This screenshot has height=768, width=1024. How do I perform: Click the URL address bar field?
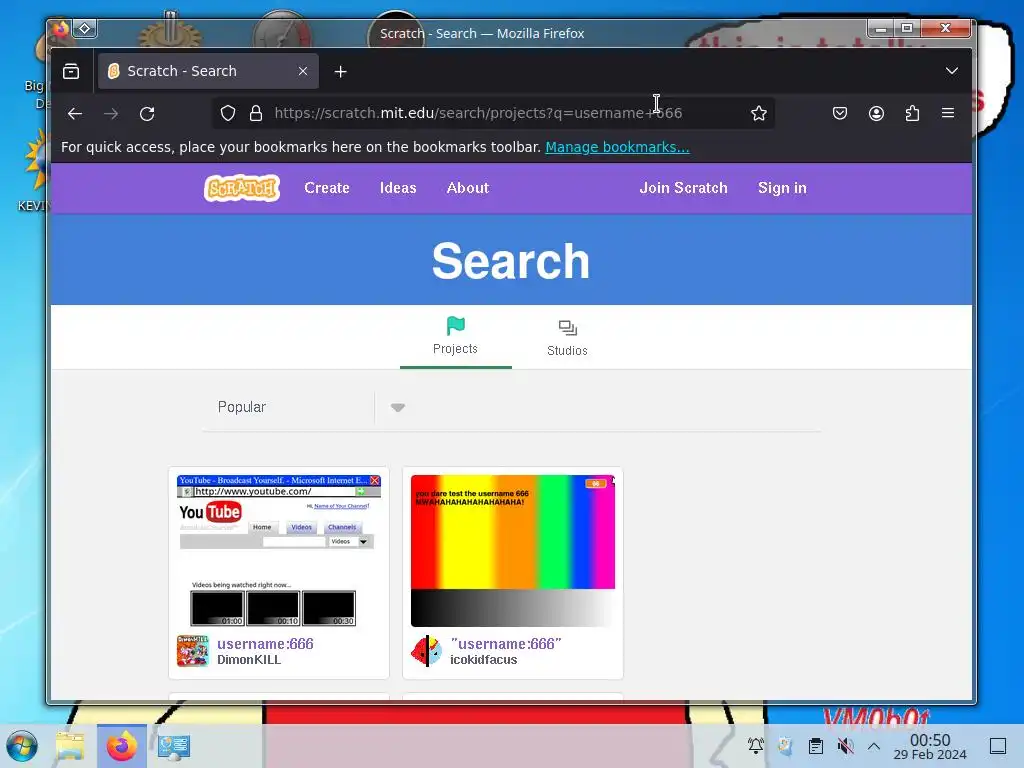[x=493, y=114]
